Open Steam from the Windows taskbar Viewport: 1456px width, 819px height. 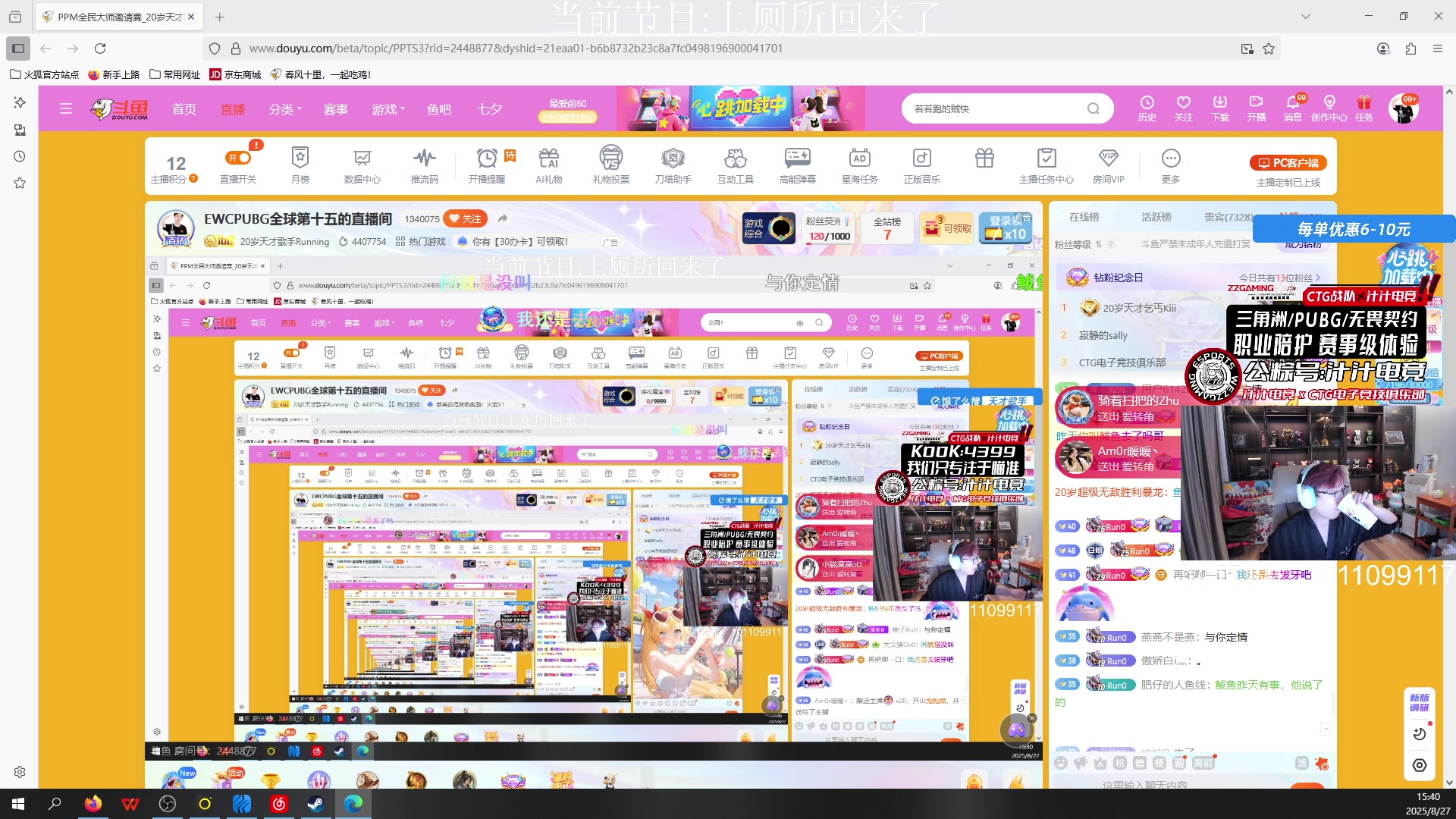coord(316,804)
